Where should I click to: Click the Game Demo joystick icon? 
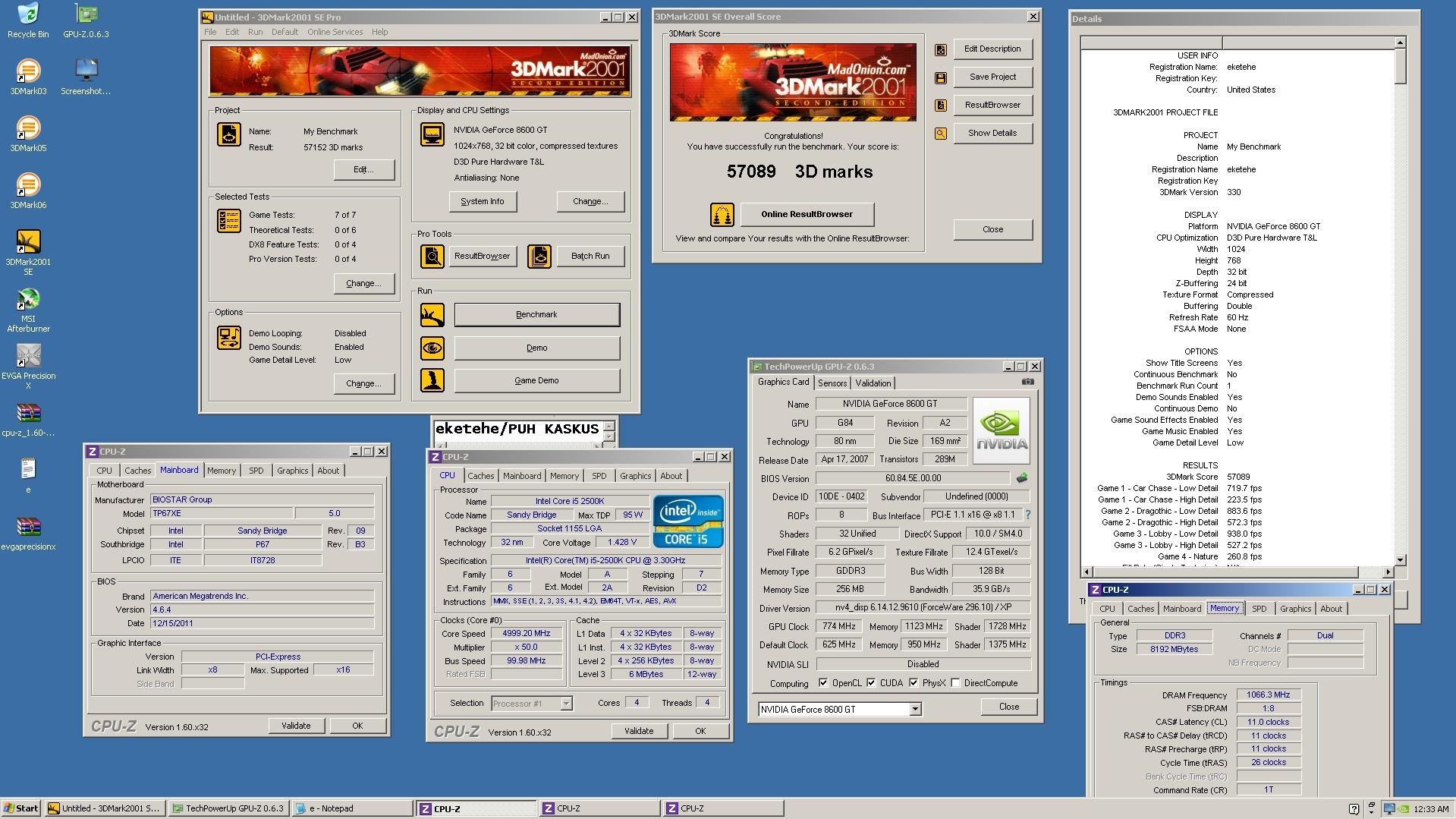tap(432, 380)
